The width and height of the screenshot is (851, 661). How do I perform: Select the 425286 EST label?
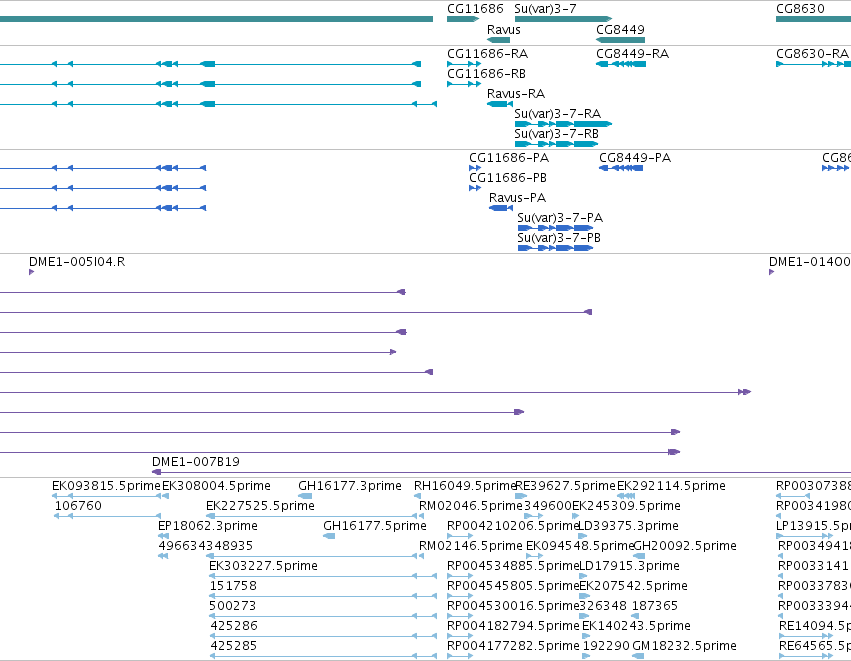[233, 626]
